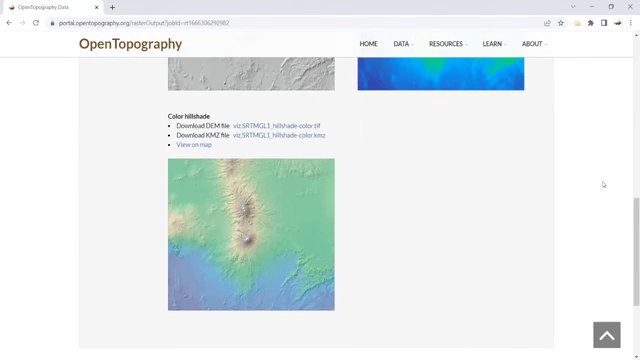Toggle the browser side panel icon
This screenshot has width=640, height=360.
coord(604,23)
